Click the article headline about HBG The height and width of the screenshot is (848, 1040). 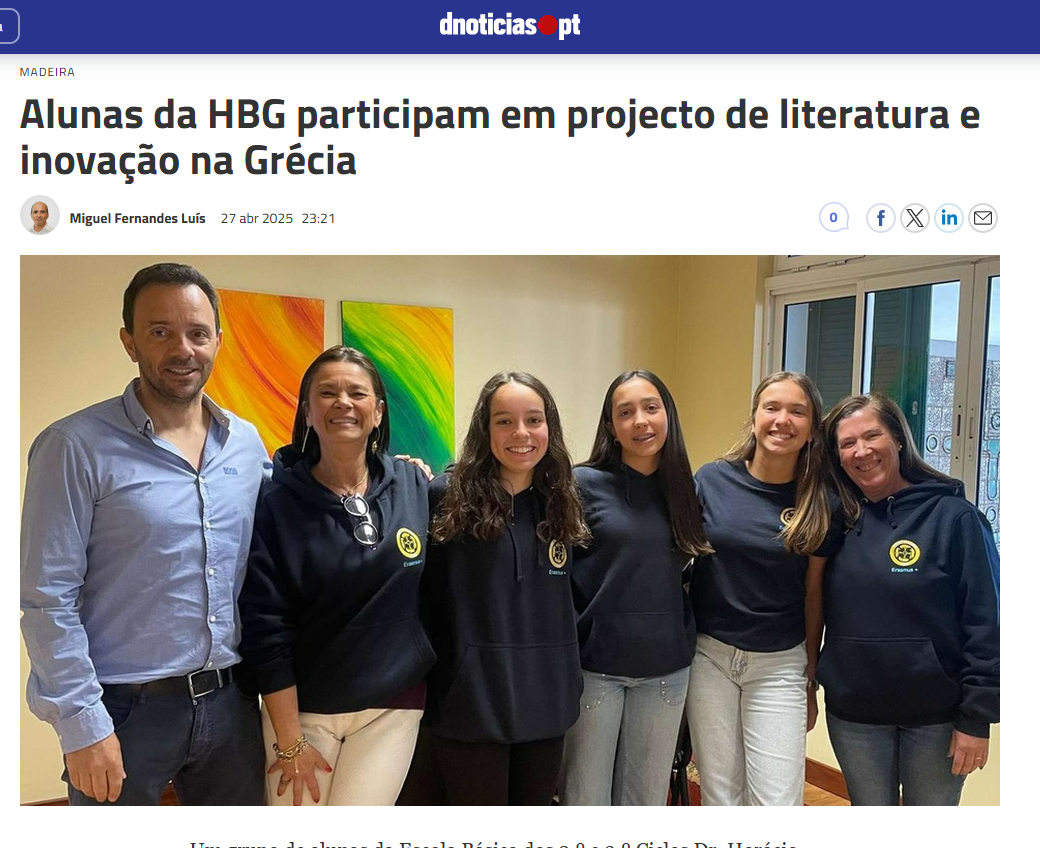[499, 138]
